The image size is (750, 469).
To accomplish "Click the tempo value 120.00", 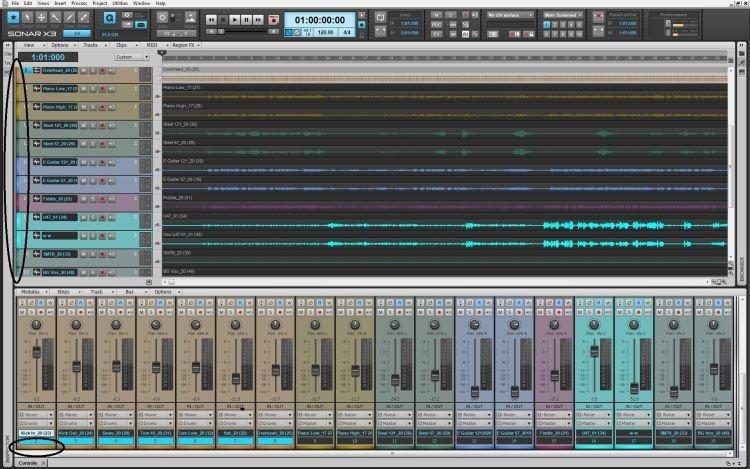I will coord(325,33).
